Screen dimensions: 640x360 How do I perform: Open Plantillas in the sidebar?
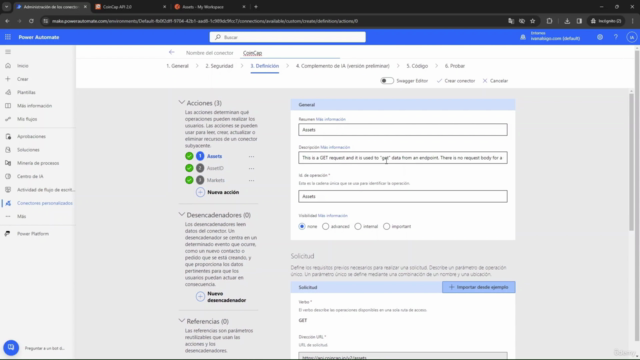pyautogui.click(x=26, y=92)
